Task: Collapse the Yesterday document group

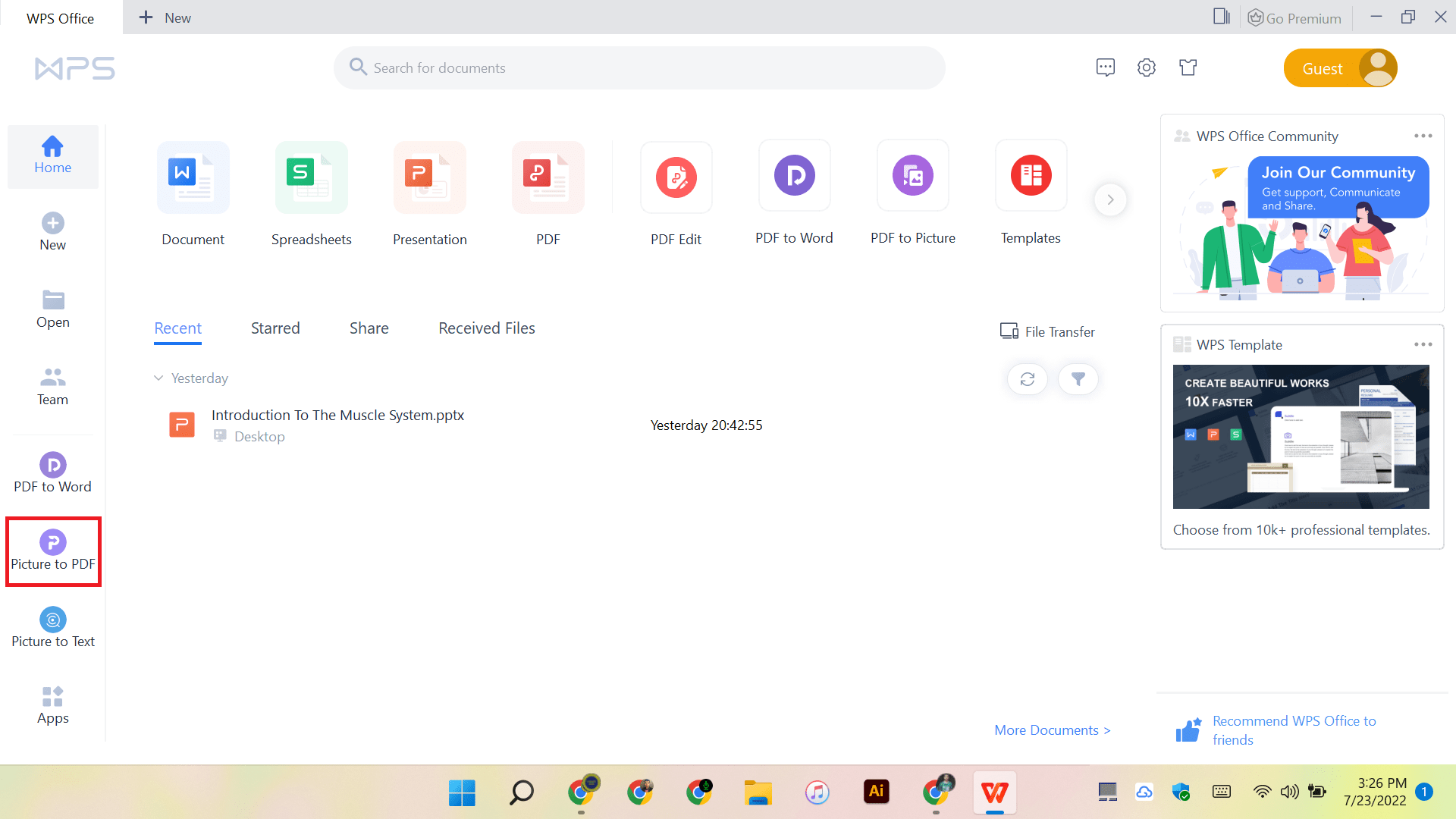Action: pos(159,378)
